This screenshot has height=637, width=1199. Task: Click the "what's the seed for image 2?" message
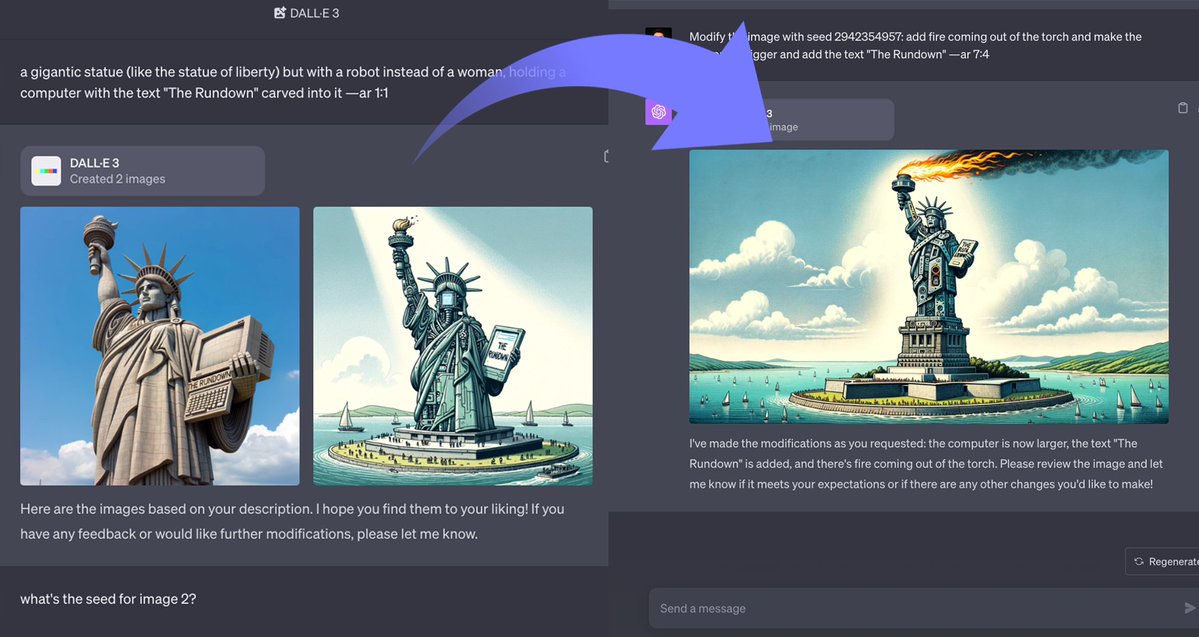(108, 599)
